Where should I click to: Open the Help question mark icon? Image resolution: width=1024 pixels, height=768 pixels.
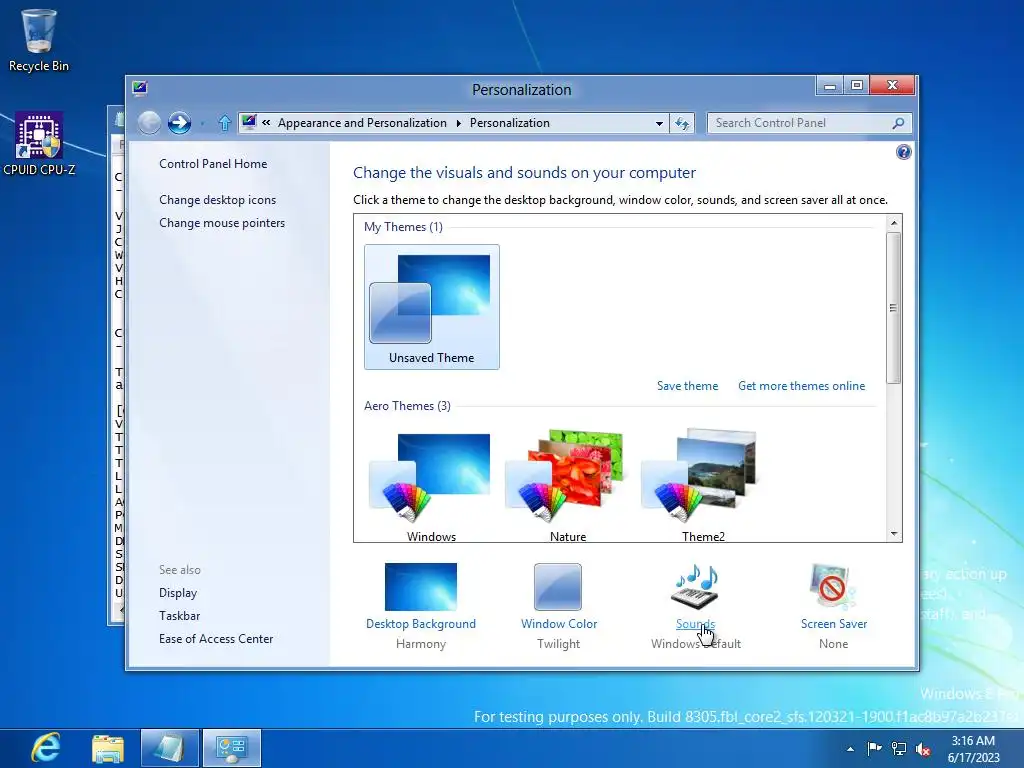coord(903,152)
